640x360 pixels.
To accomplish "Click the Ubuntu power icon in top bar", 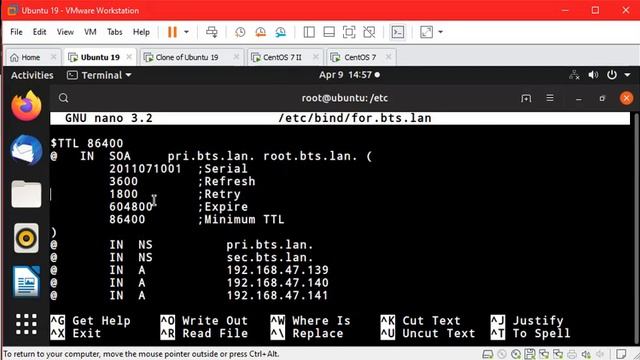I will click(611, 75).
